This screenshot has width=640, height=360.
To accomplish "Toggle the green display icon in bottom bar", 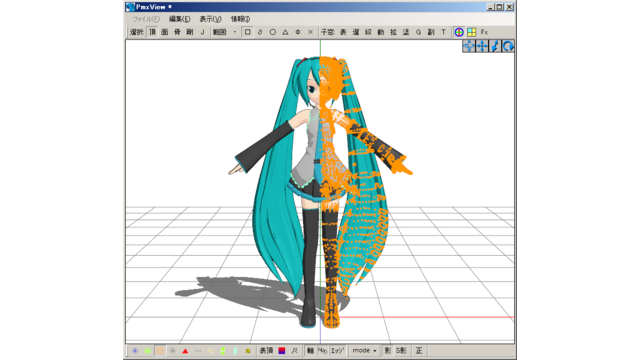I will [147, 351].
